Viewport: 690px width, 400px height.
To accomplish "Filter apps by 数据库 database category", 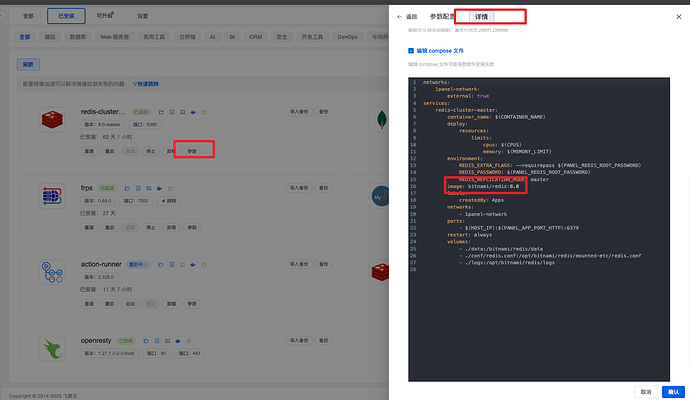I will (x=77, y=37).
